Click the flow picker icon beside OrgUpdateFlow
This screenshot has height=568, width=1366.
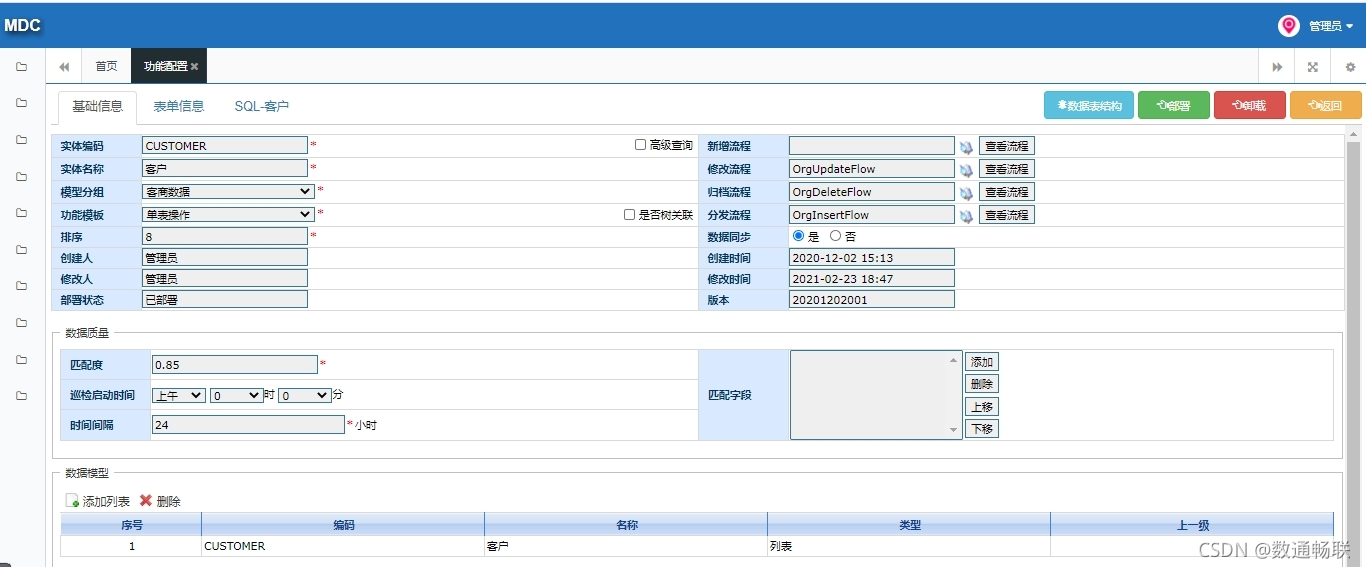point(967,170)
